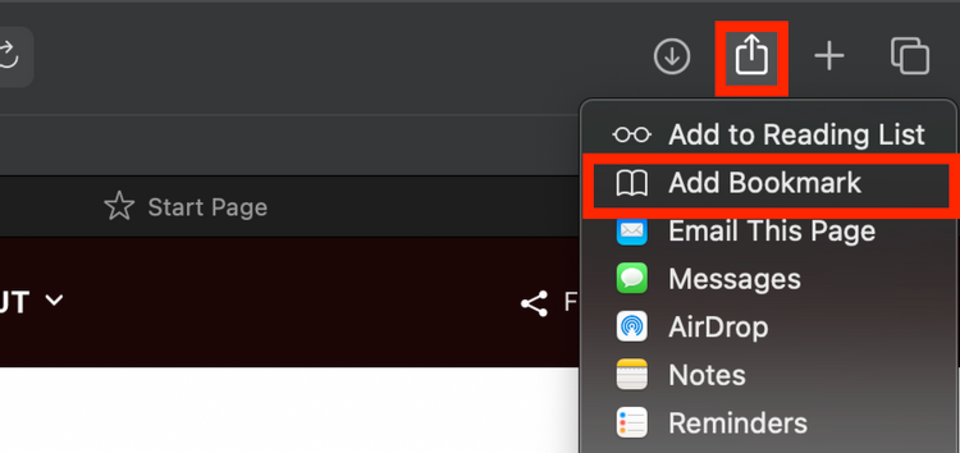
Task: Choose Add Bookmark from share menu
Action: click(768, 183)
